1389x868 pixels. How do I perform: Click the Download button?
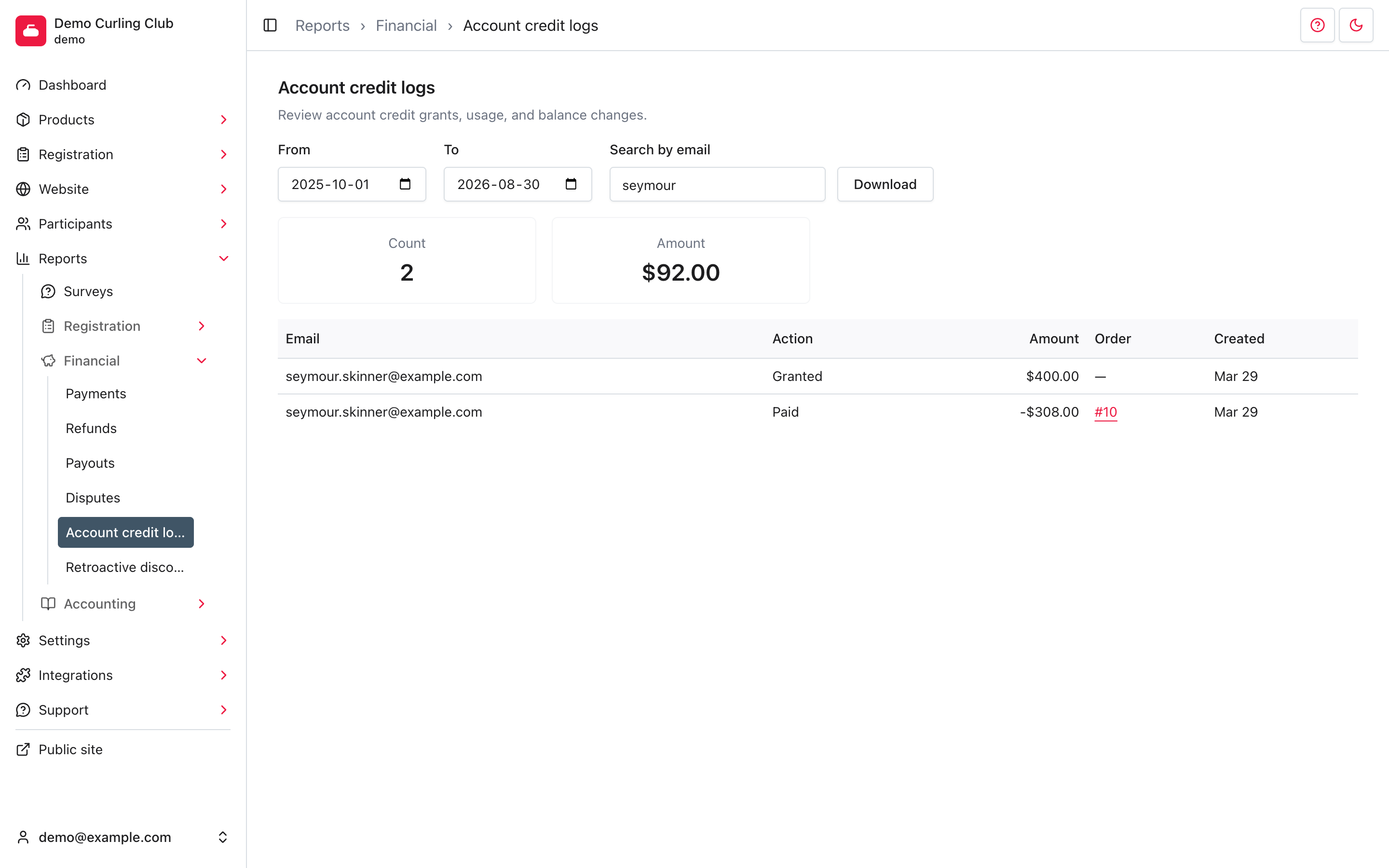pos(885,184)
